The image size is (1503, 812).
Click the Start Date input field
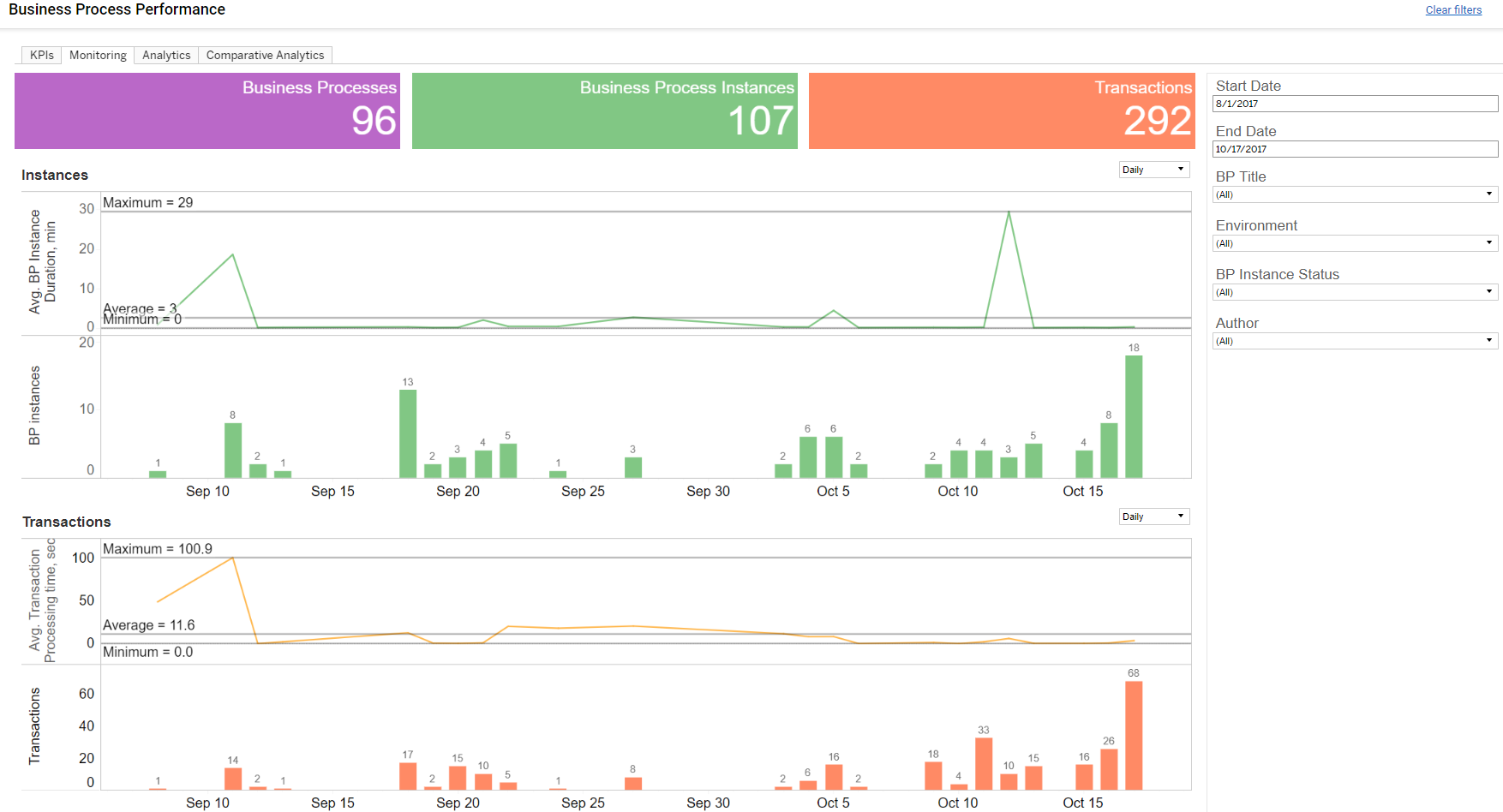pyautogui.click(x=1355, y=104)
